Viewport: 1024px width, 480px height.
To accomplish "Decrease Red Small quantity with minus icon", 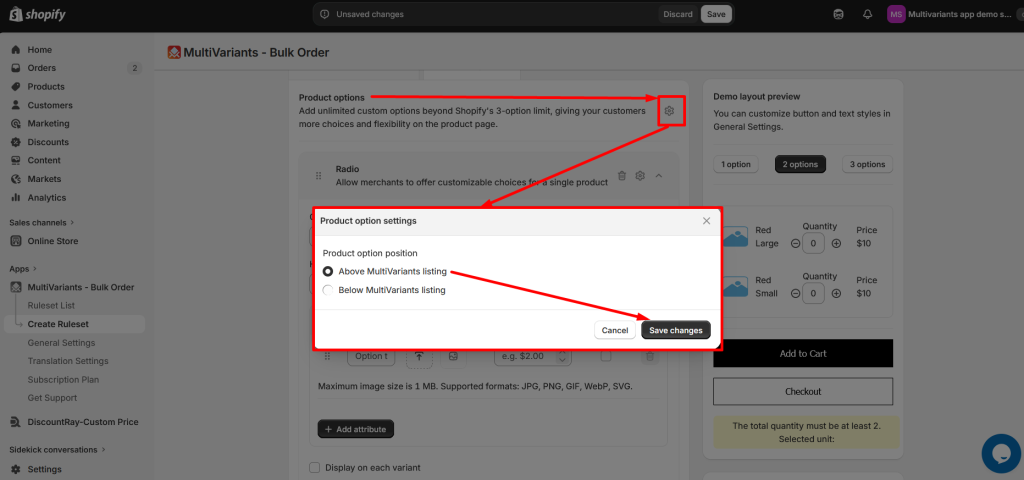I will [795, 293].
